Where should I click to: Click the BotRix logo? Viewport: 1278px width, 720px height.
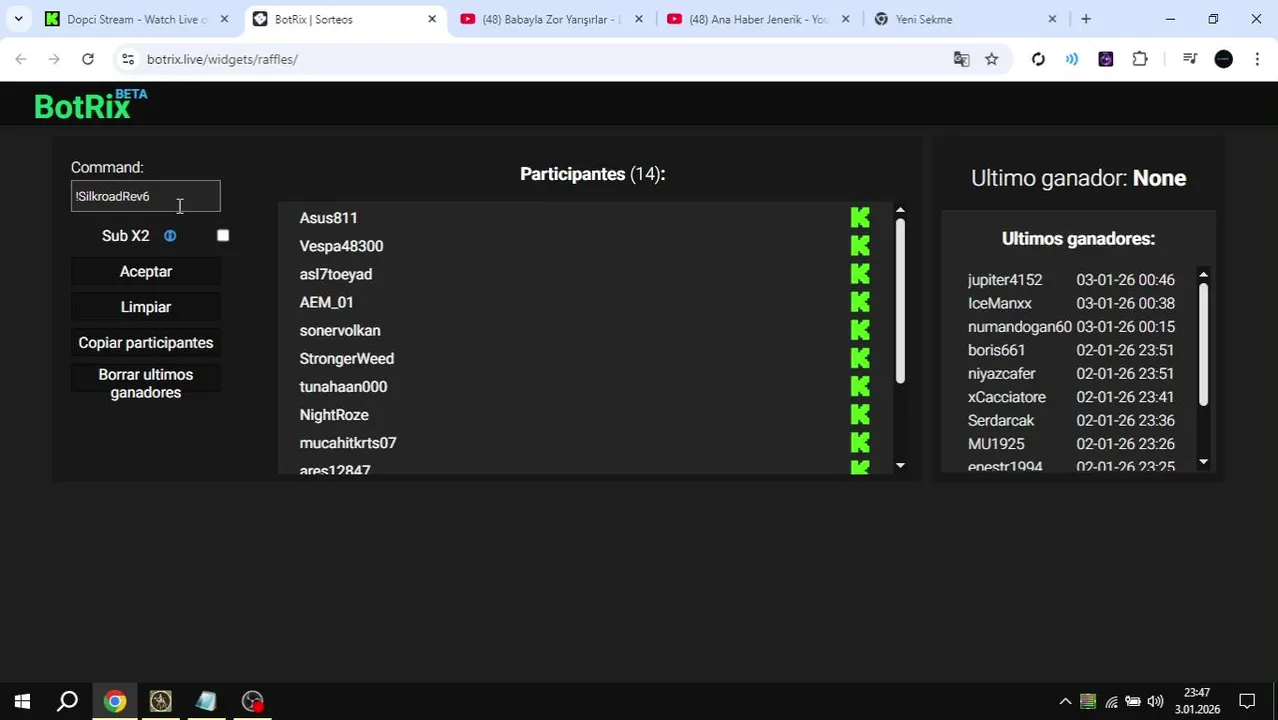90,104
